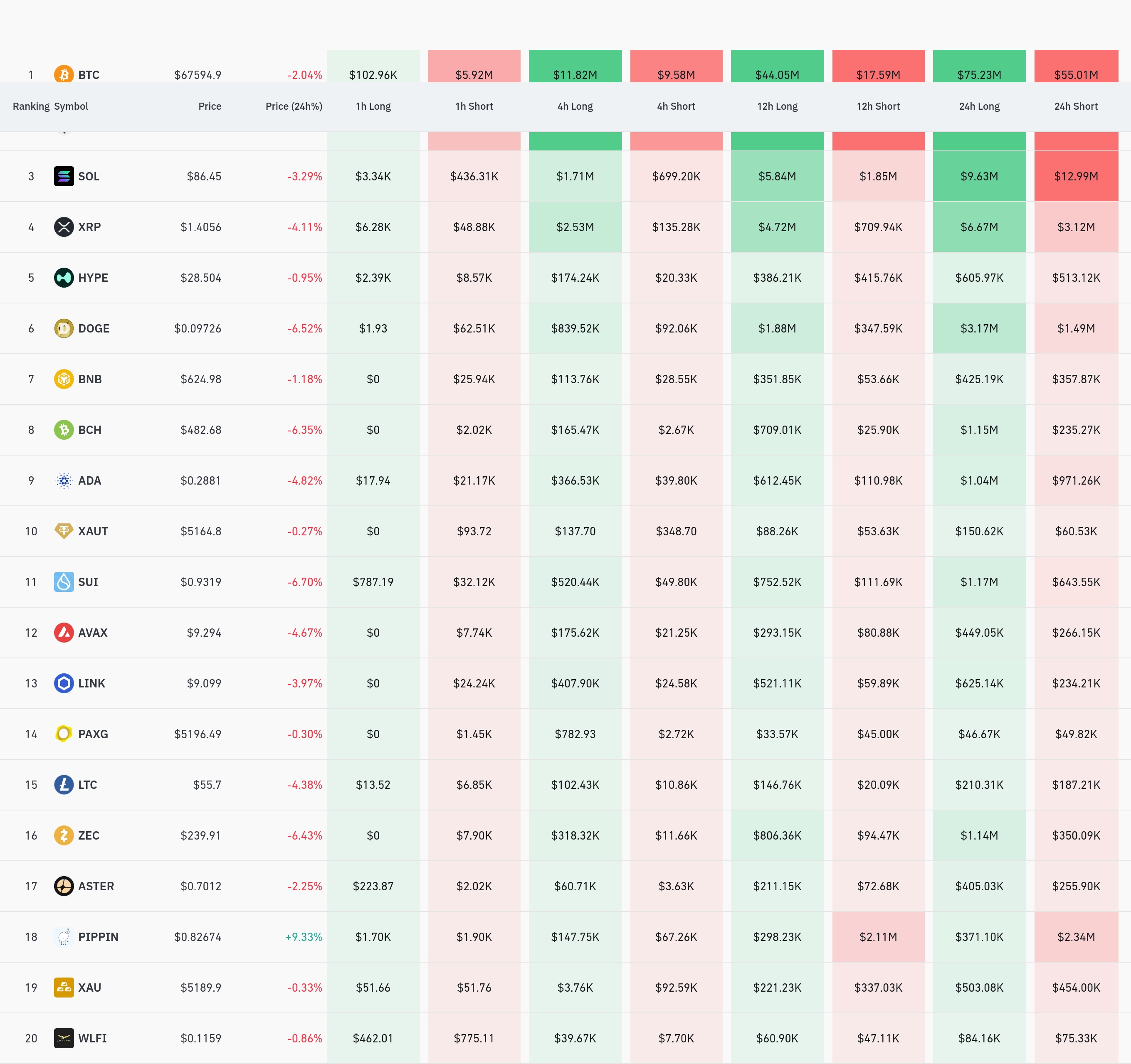Open the PIPPIN symbol link
Image resolution: width=1131 pixels, height=1064 pixels.
(x=98, y=937)
